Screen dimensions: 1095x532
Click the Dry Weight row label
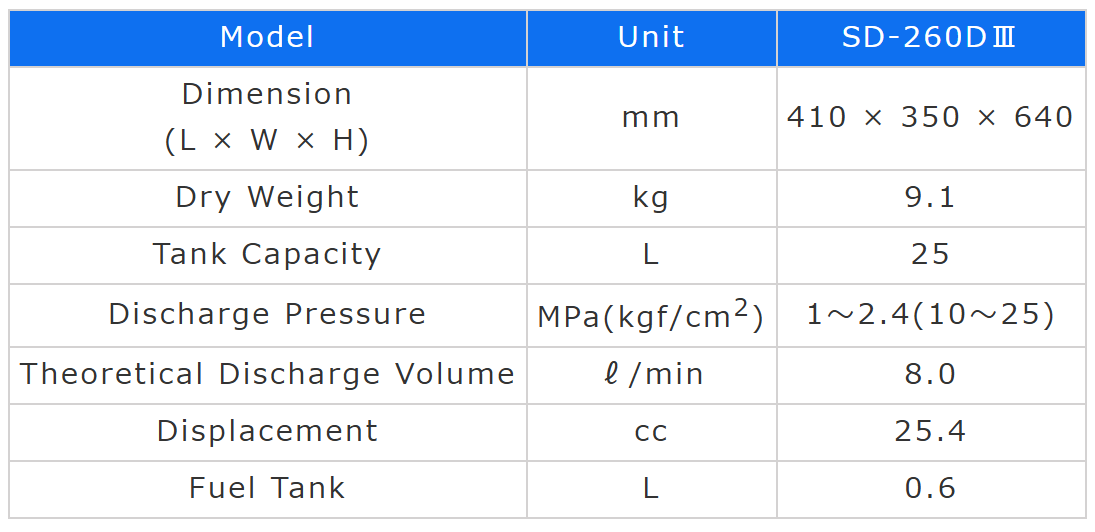click(x=267, y=197)
